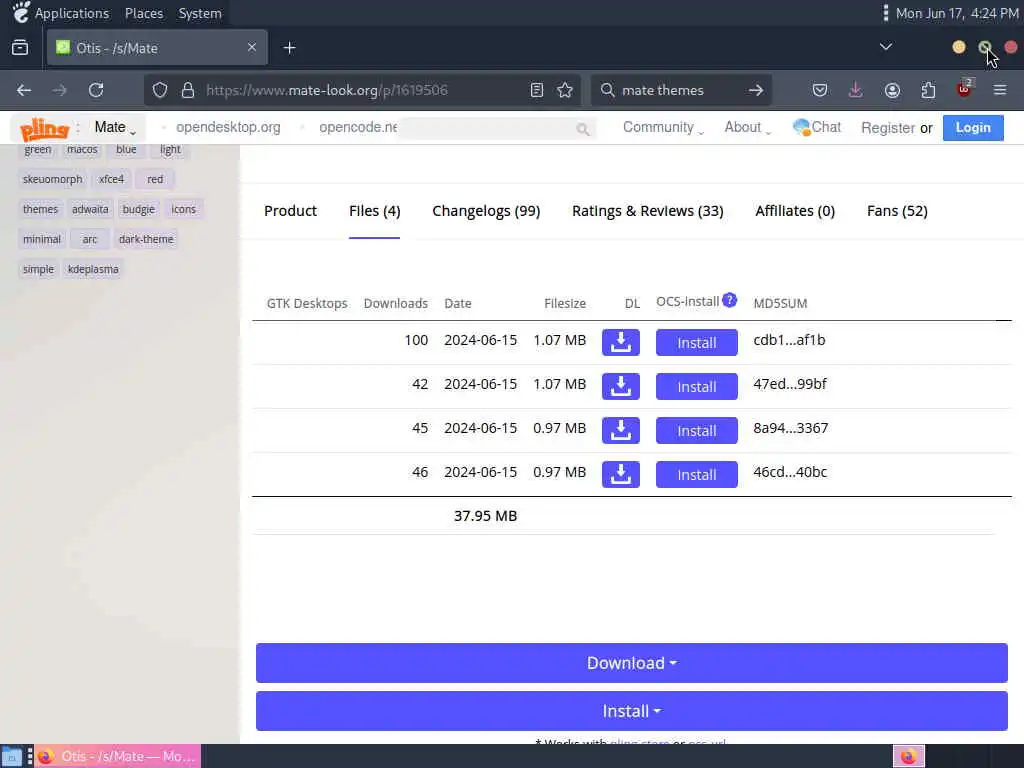1024x768 pixels.
Task: Bookmark this page with star
Action: [565, 90]
